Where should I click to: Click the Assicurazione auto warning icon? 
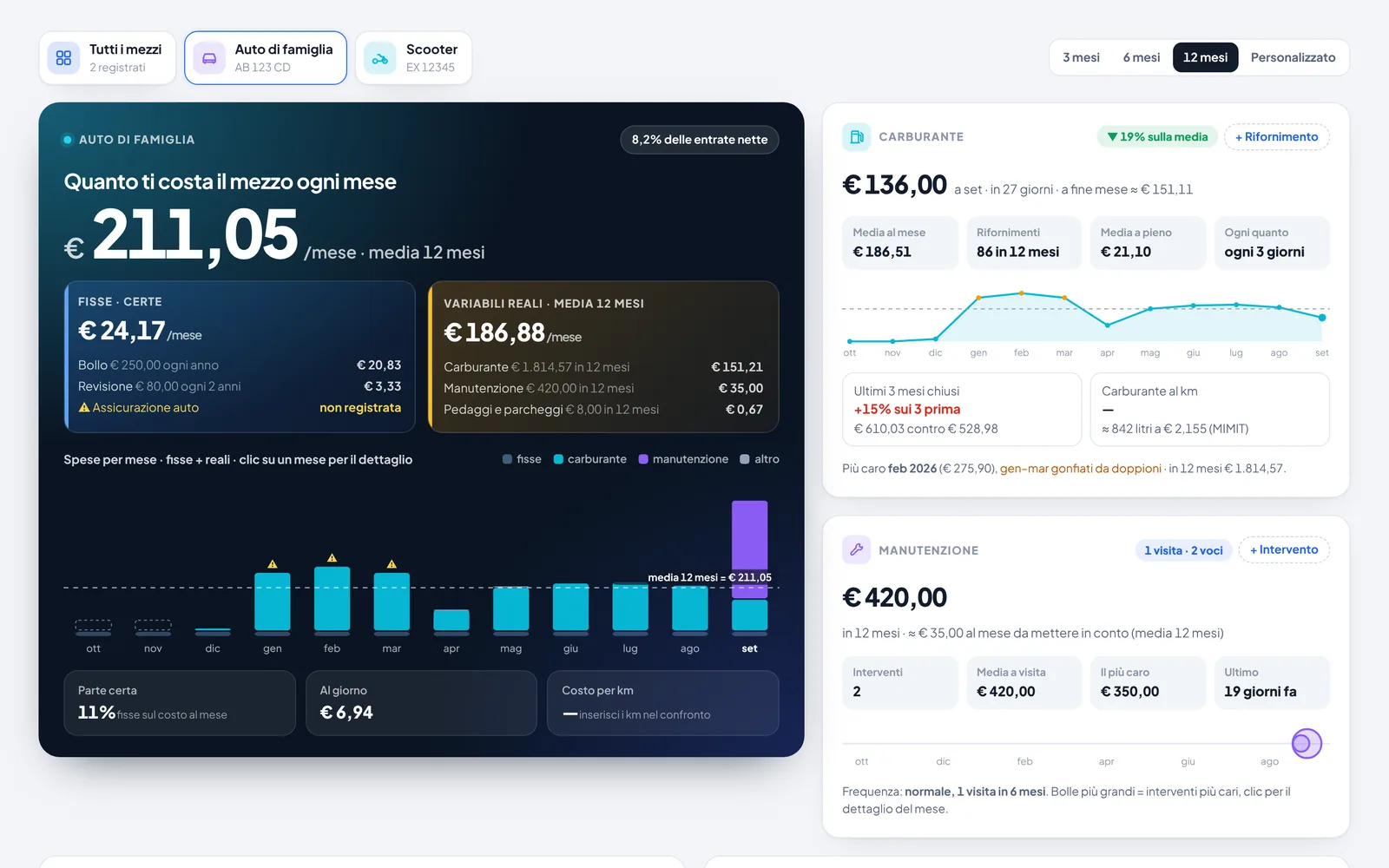84,407
